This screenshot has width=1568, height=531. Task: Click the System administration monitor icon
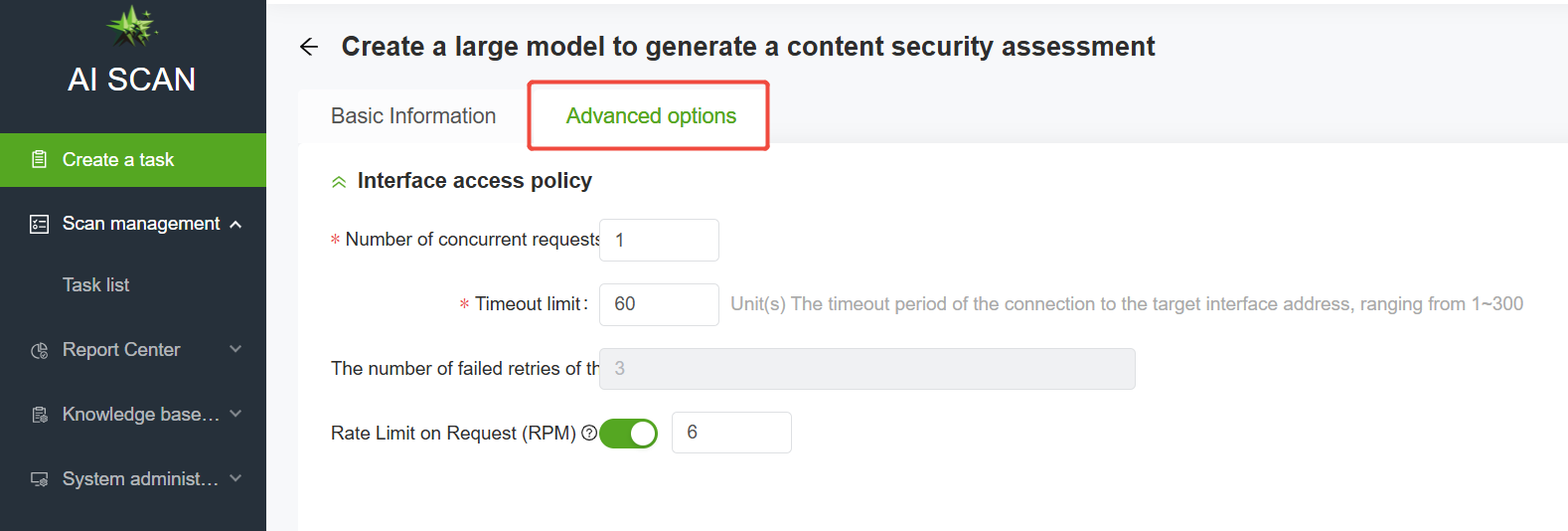40,479
